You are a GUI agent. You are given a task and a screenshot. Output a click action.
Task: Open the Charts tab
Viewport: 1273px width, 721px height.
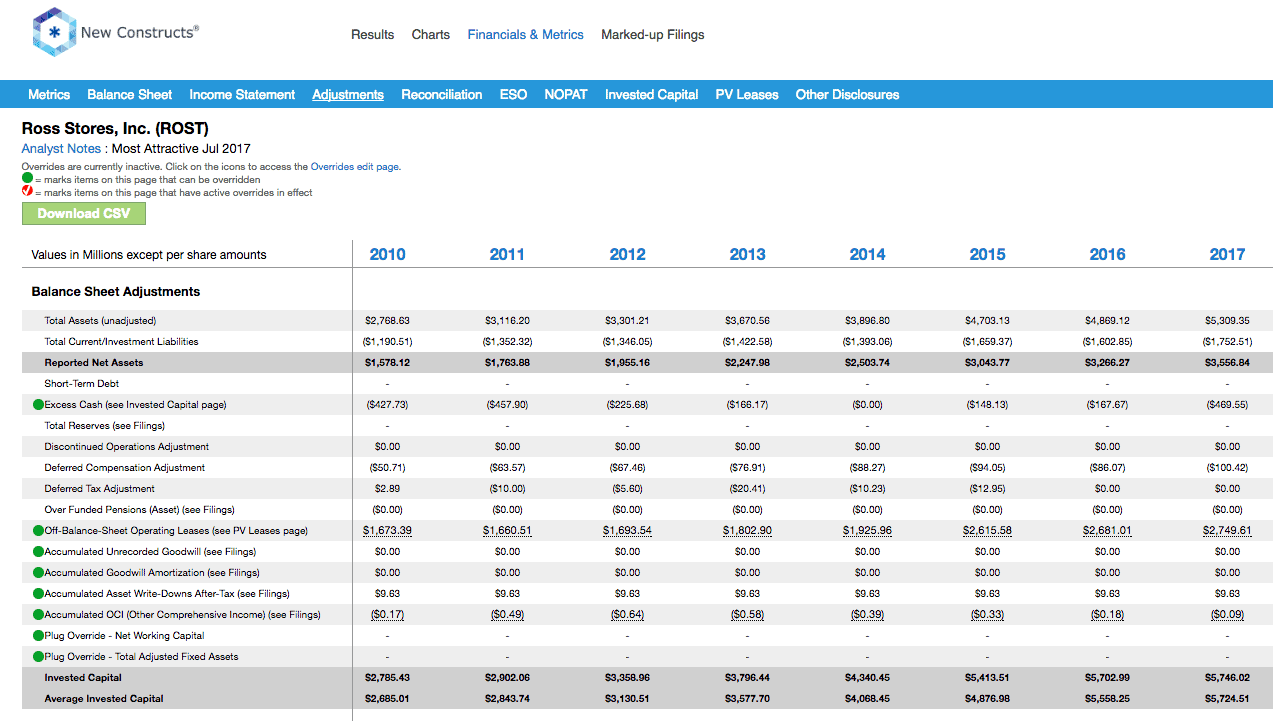point(431,34)
